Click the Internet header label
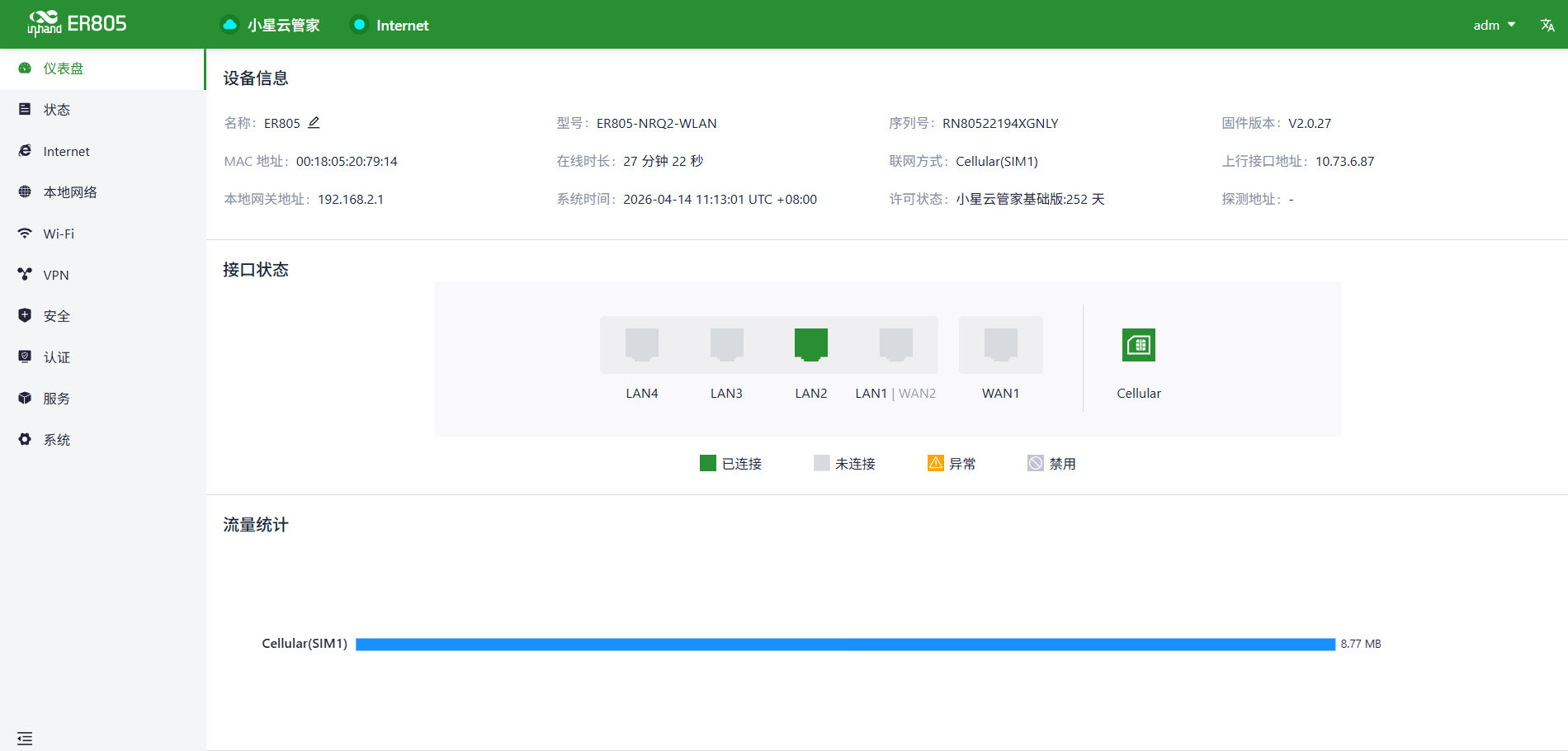Screen dimensions: 1568x751 403,26
